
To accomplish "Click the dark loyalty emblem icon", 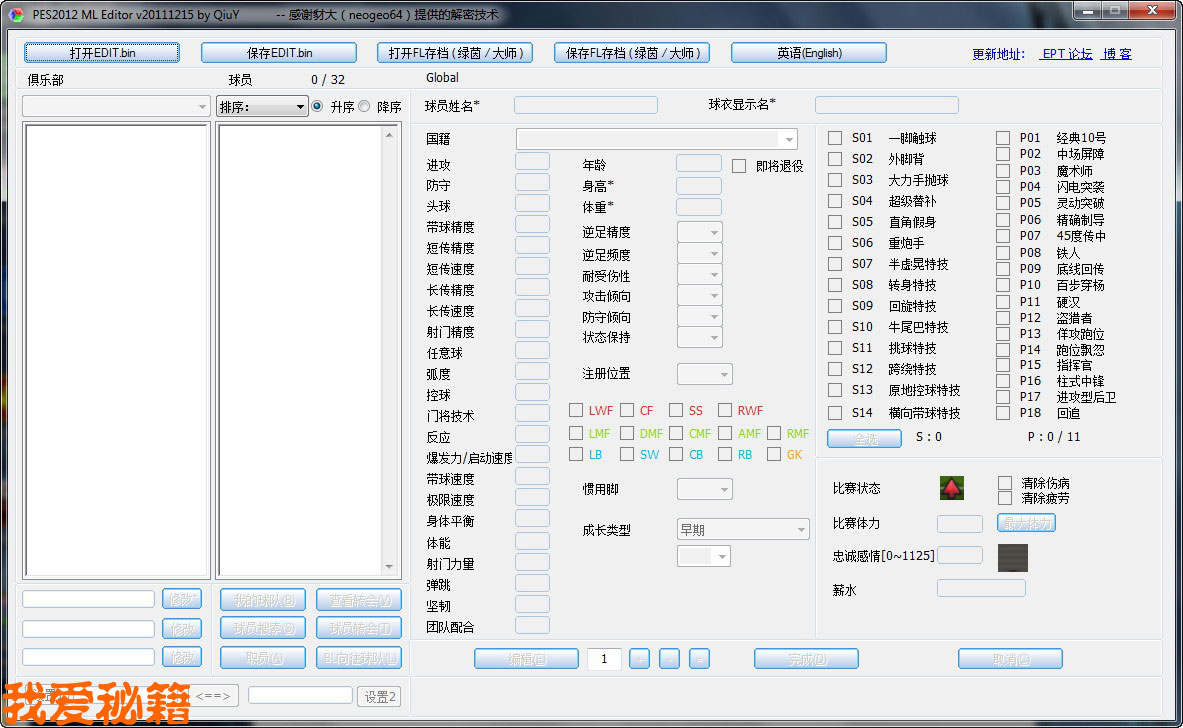I will (x=1012, y=557).
